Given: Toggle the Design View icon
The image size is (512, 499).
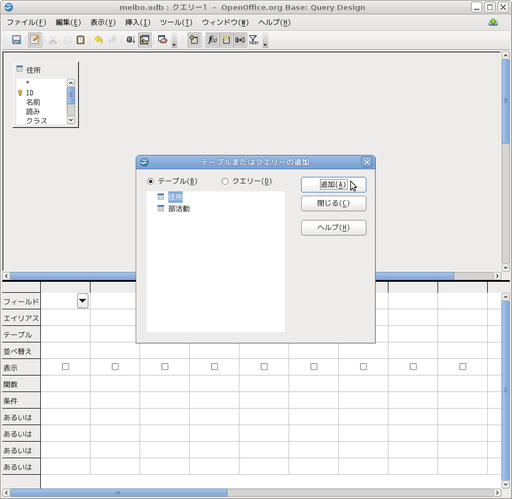Looking at the screenshot, I should [145, 40].
